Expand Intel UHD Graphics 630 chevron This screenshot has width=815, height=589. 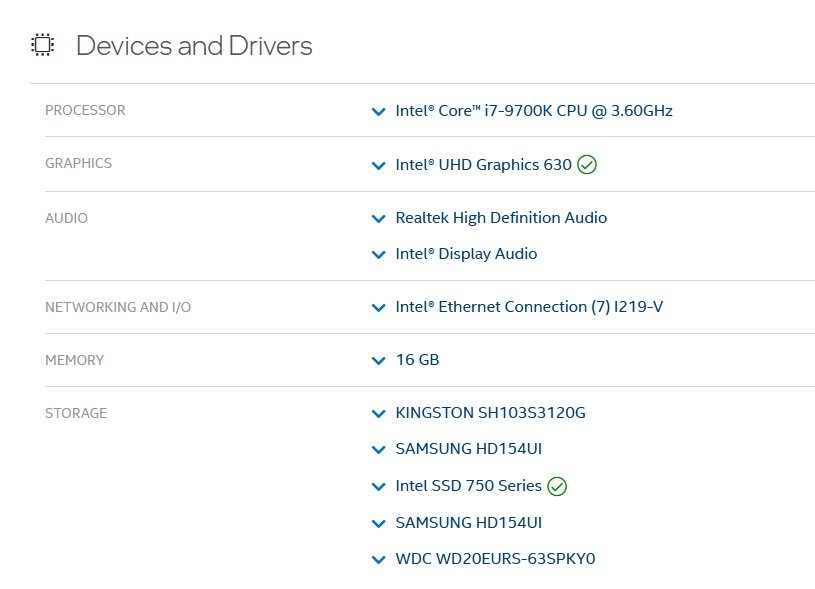[x=379, y=166]
